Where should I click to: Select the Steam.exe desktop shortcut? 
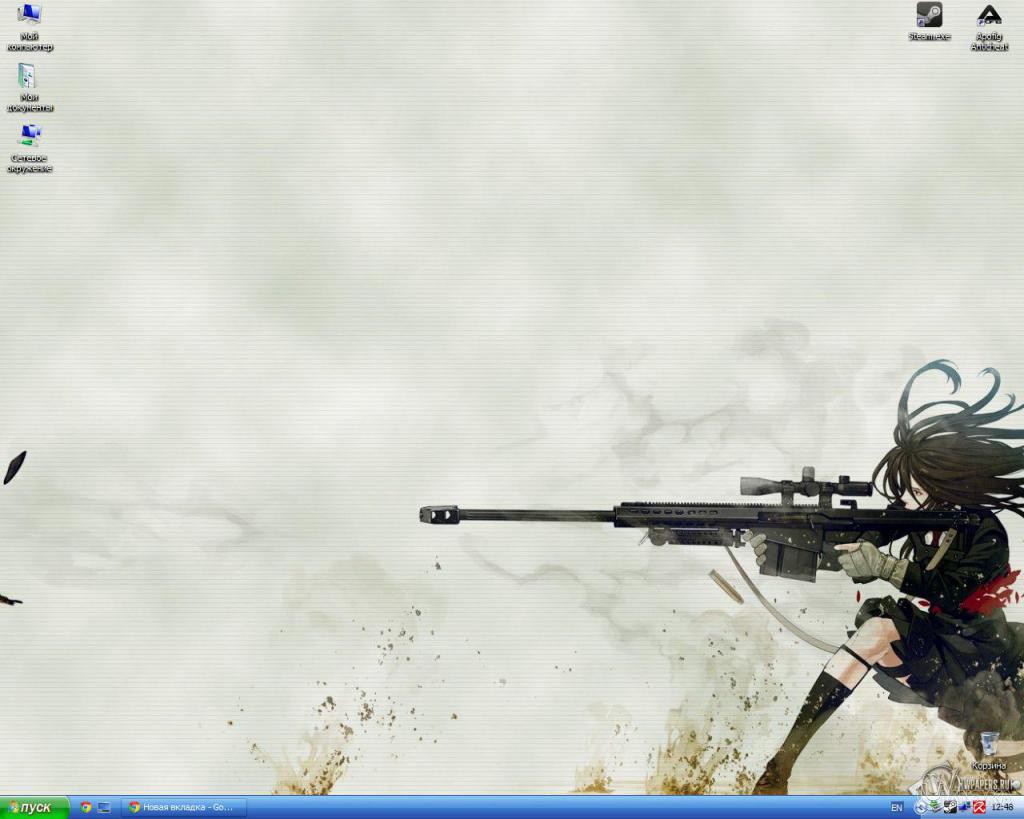(x=929, y=22)
